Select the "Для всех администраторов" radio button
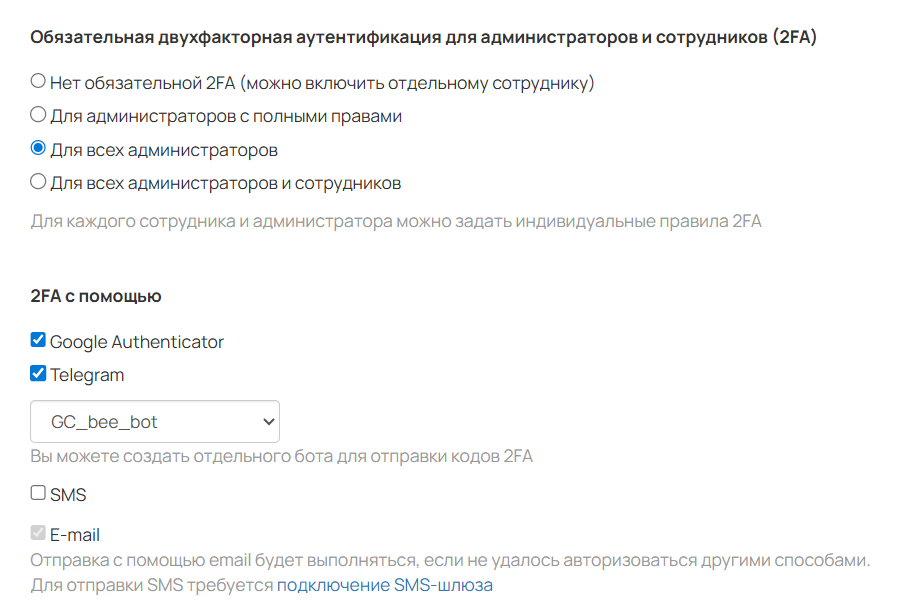The image size is (907, 607). (38, 148)
